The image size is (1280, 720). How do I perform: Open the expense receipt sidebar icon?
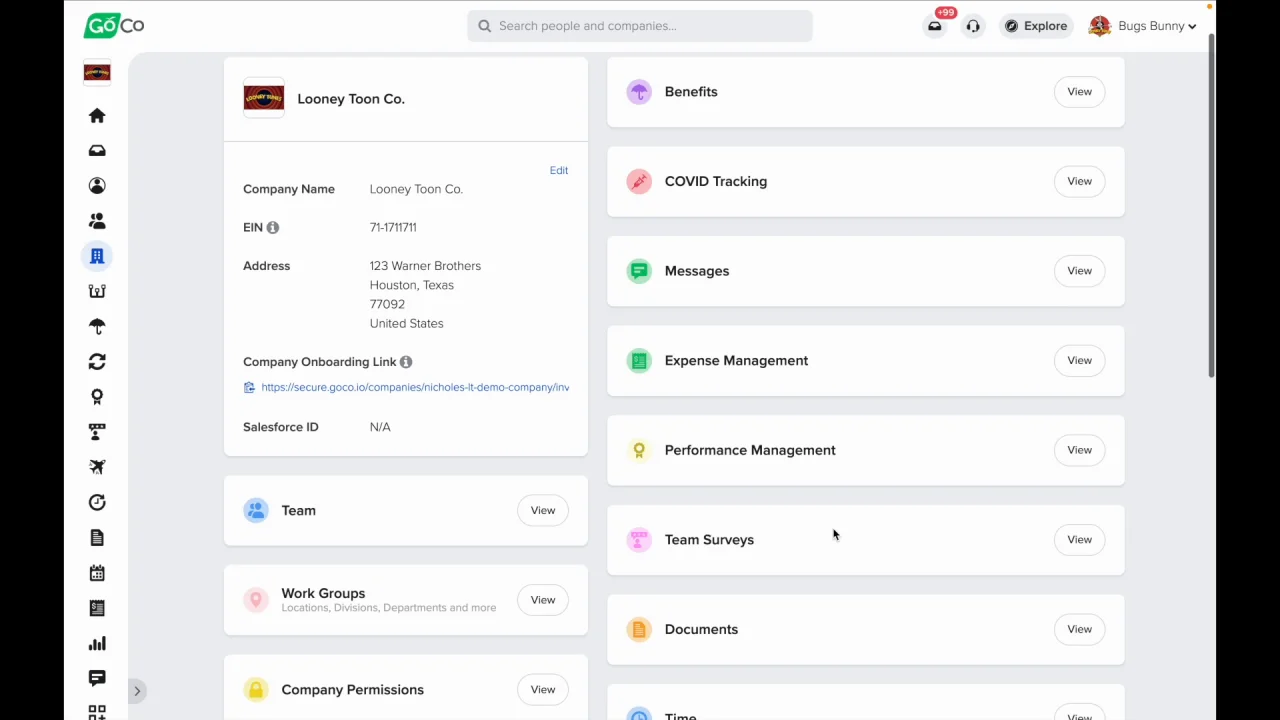(x=97, y=608)
